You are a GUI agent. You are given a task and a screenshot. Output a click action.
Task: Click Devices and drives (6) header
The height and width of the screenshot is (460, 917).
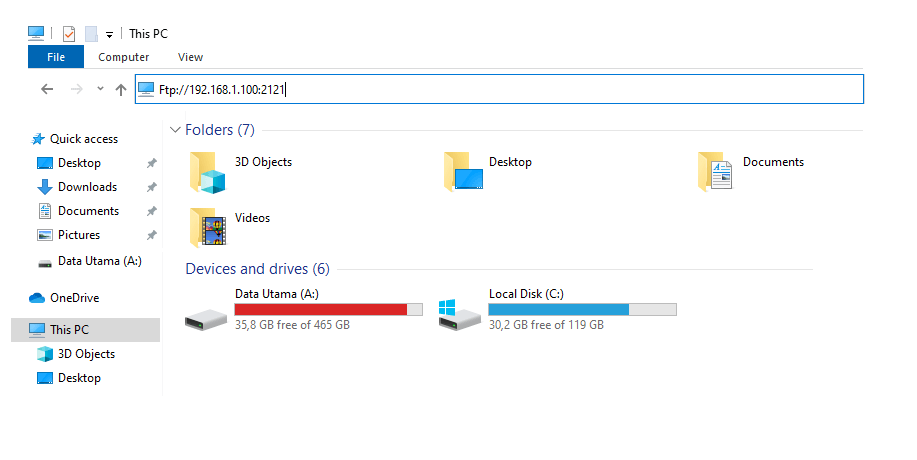click(x=257, y=269)
